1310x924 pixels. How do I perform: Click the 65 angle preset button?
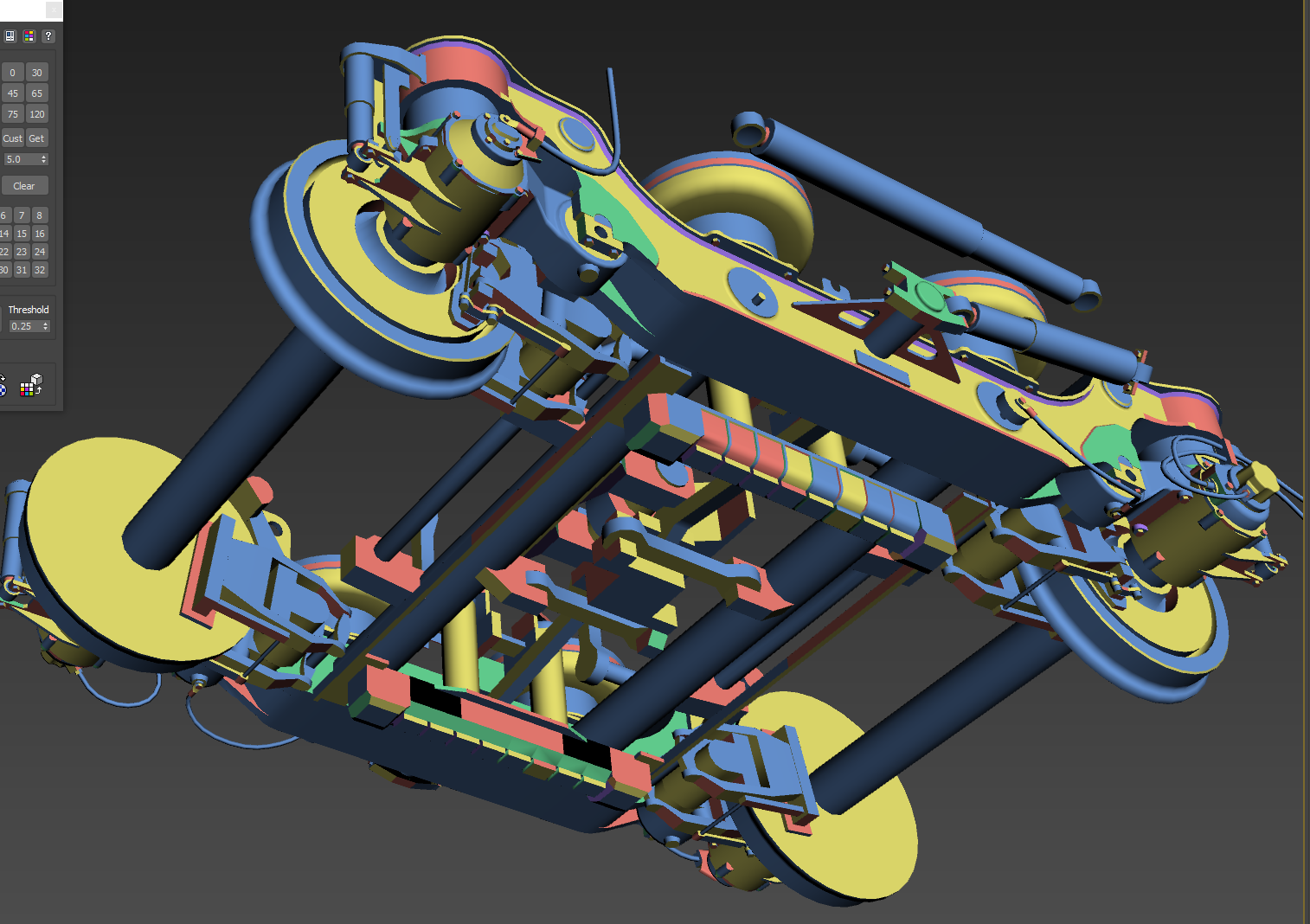pyautogui.click(x=36, y=93)
